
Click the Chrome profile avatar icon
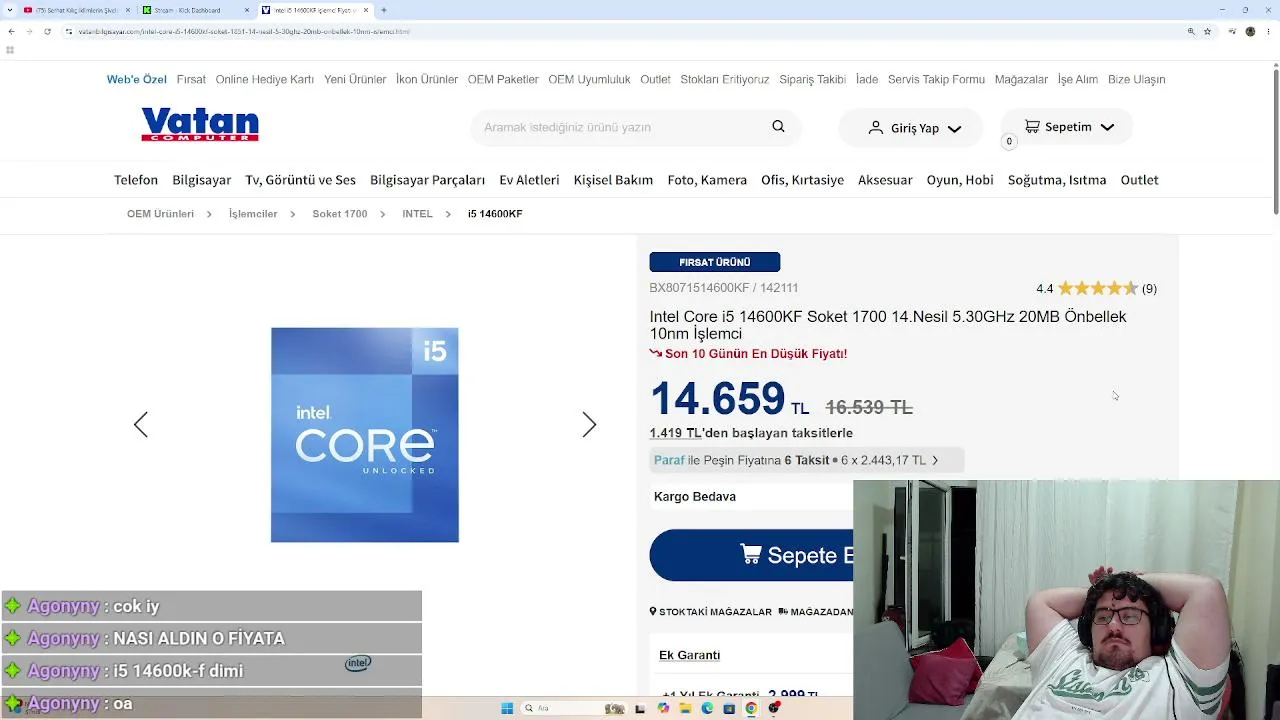pos(1250,31)
